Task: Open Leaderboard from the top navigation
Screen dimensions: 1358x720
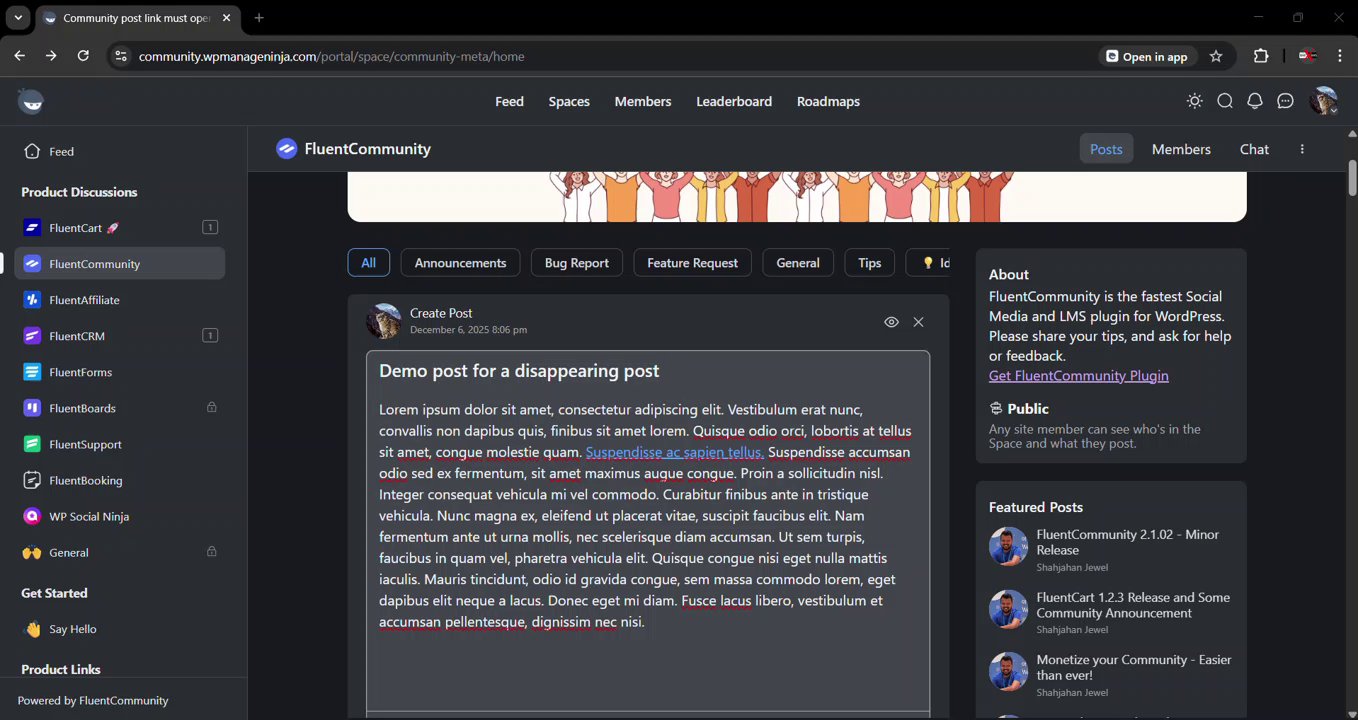Action: 734,101
